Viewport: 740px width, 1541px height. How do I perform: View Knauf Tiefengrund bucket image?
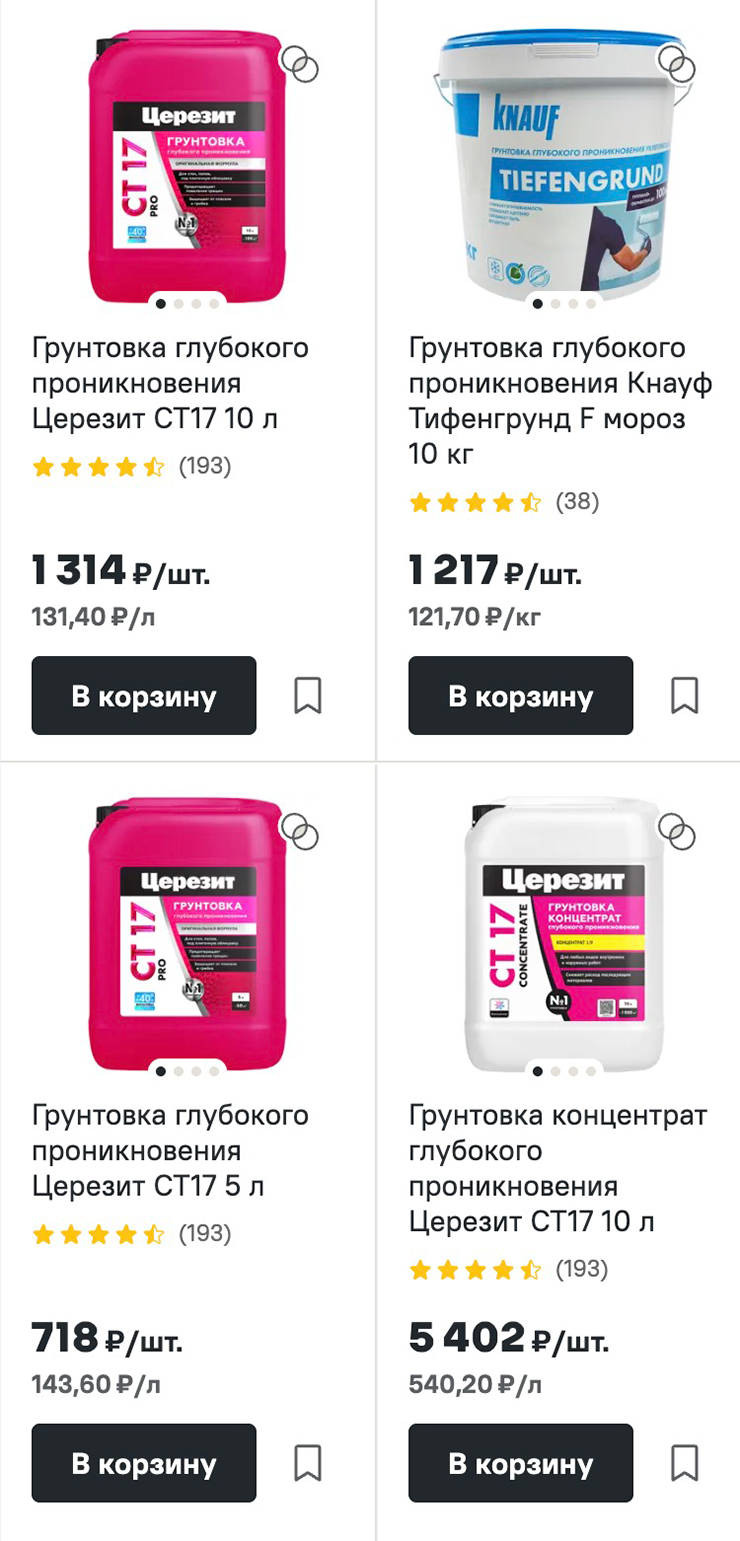click(564, 165)
